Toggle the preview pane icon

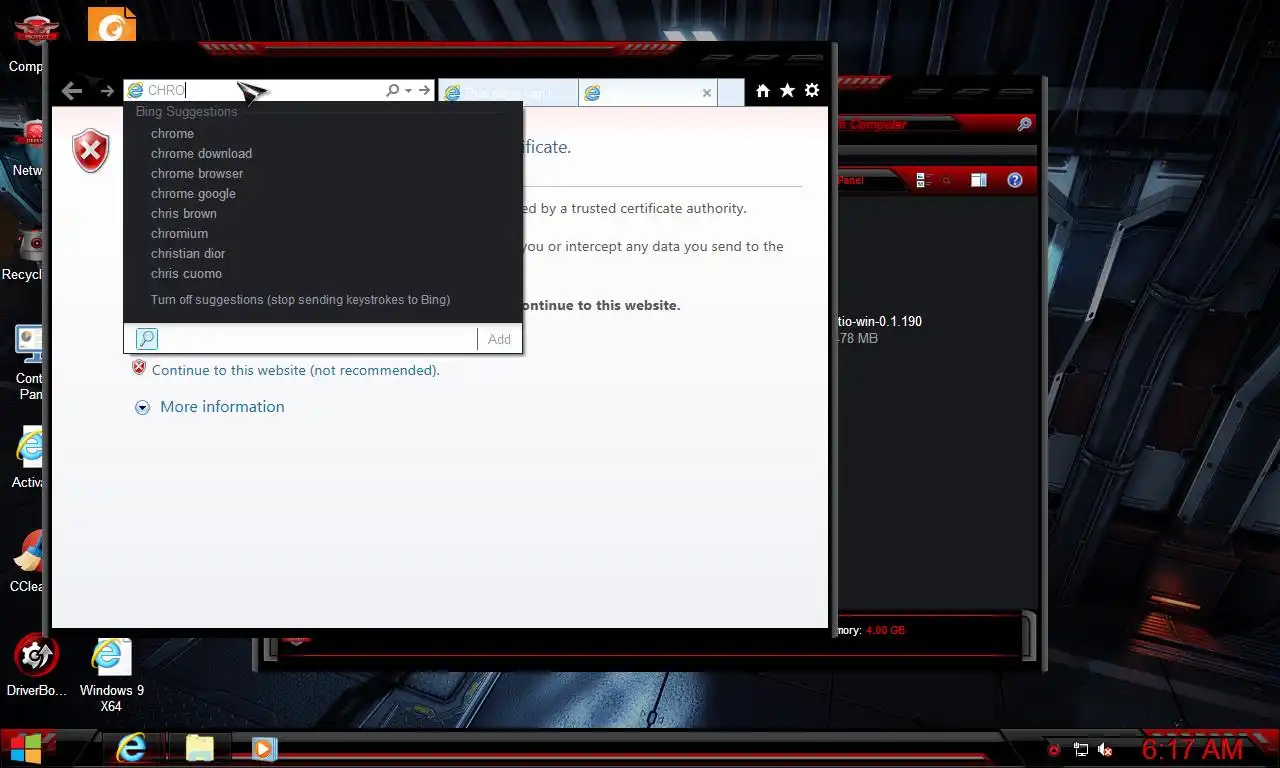pyautogui.click(x=979, y=180)
